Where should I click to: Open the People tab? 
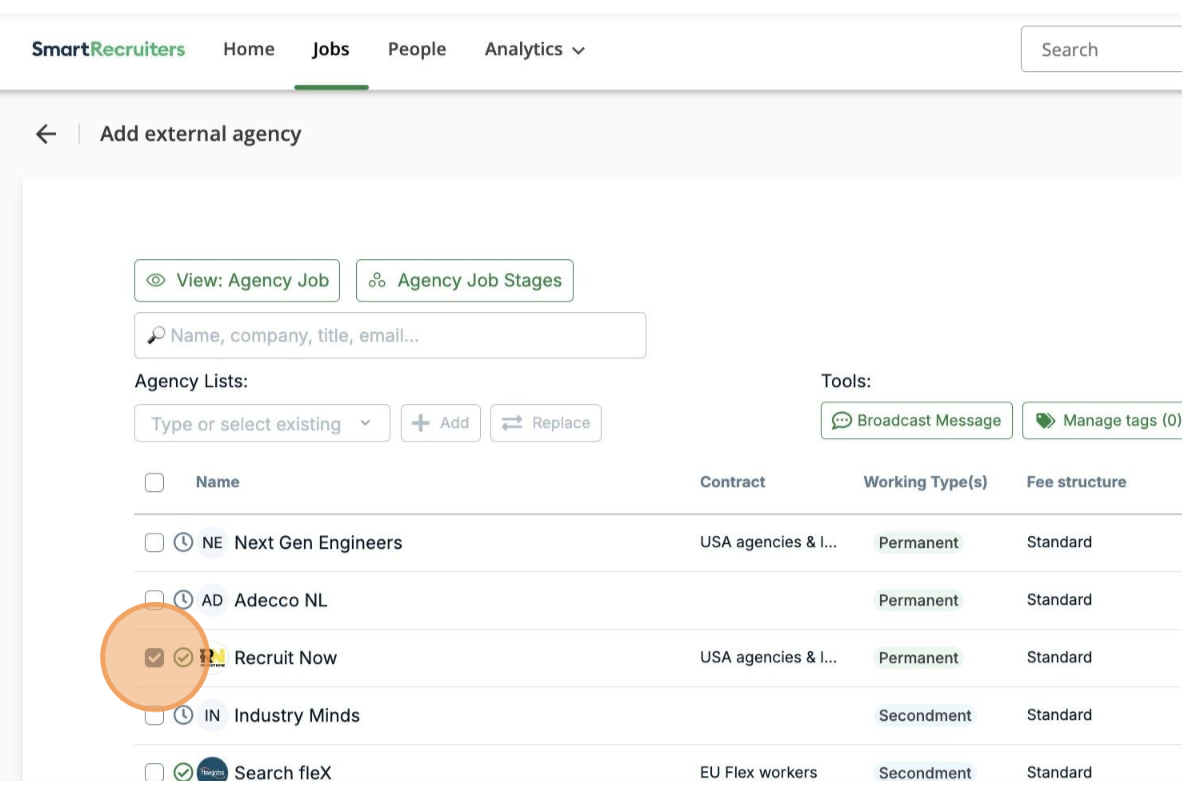417,49
